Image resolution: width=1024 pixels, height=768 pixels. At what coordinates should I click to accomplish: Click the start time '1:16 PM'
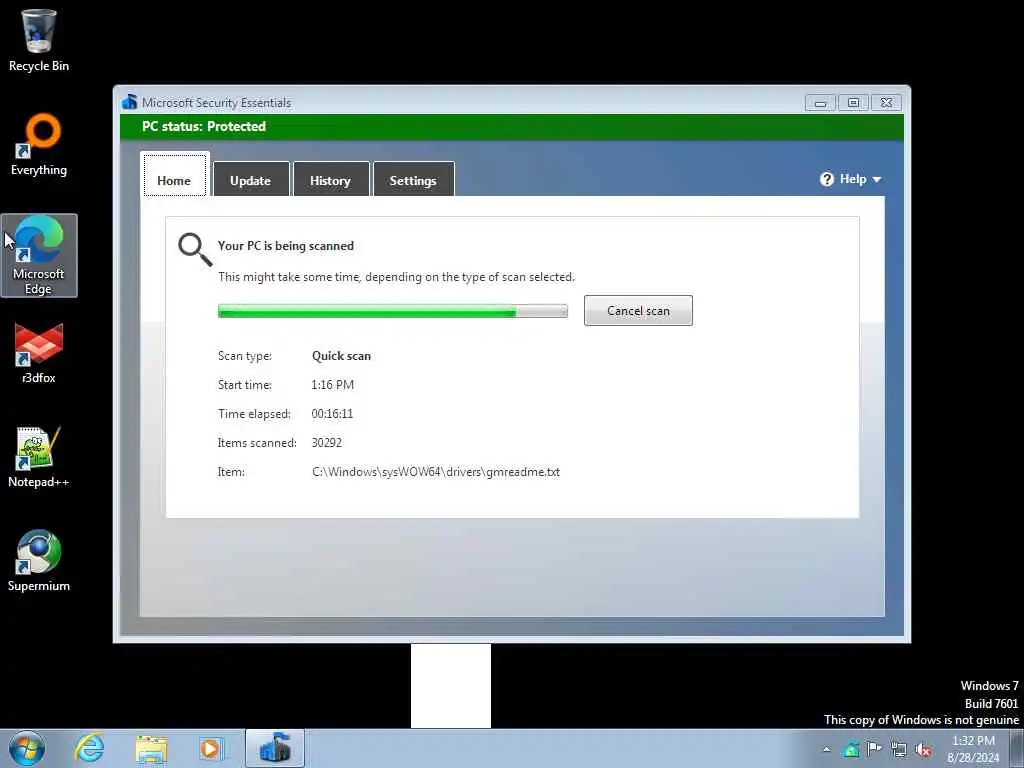point(332,385)
